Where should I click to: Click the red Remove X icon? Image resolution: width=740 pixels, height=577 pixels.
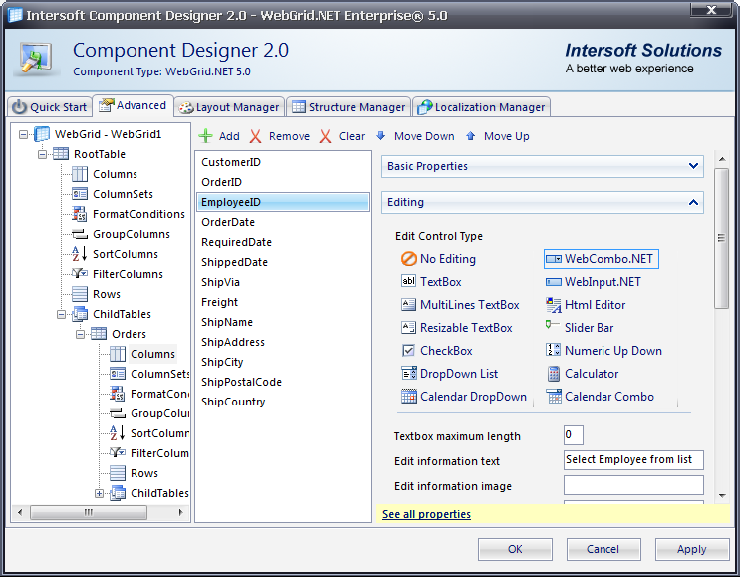(x=255, y=136)
